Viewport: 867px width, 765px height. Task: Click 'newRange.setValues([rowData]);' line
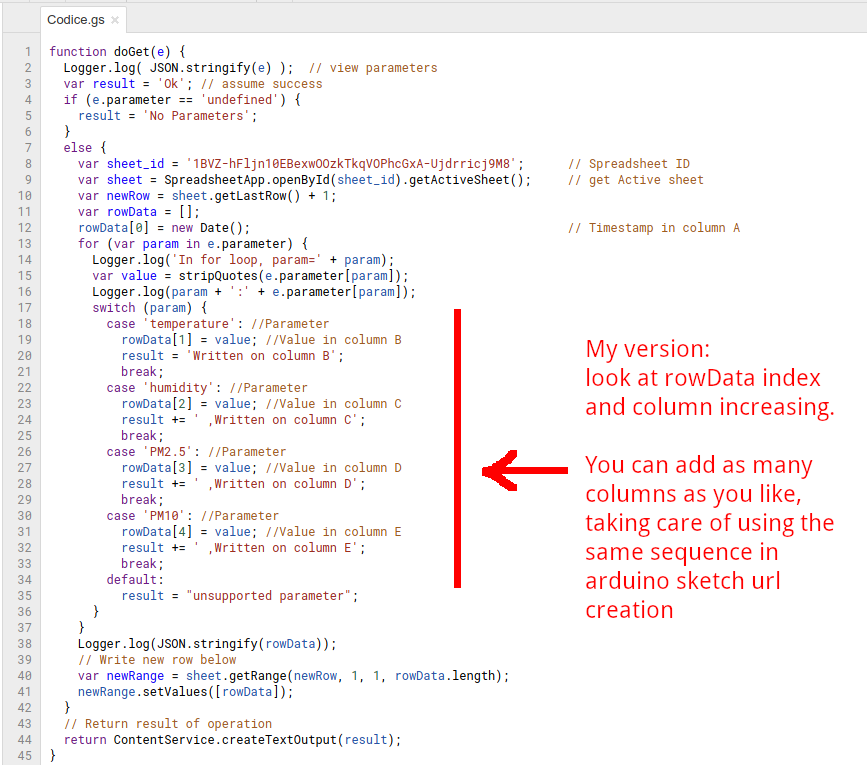[x=186, y=693]
